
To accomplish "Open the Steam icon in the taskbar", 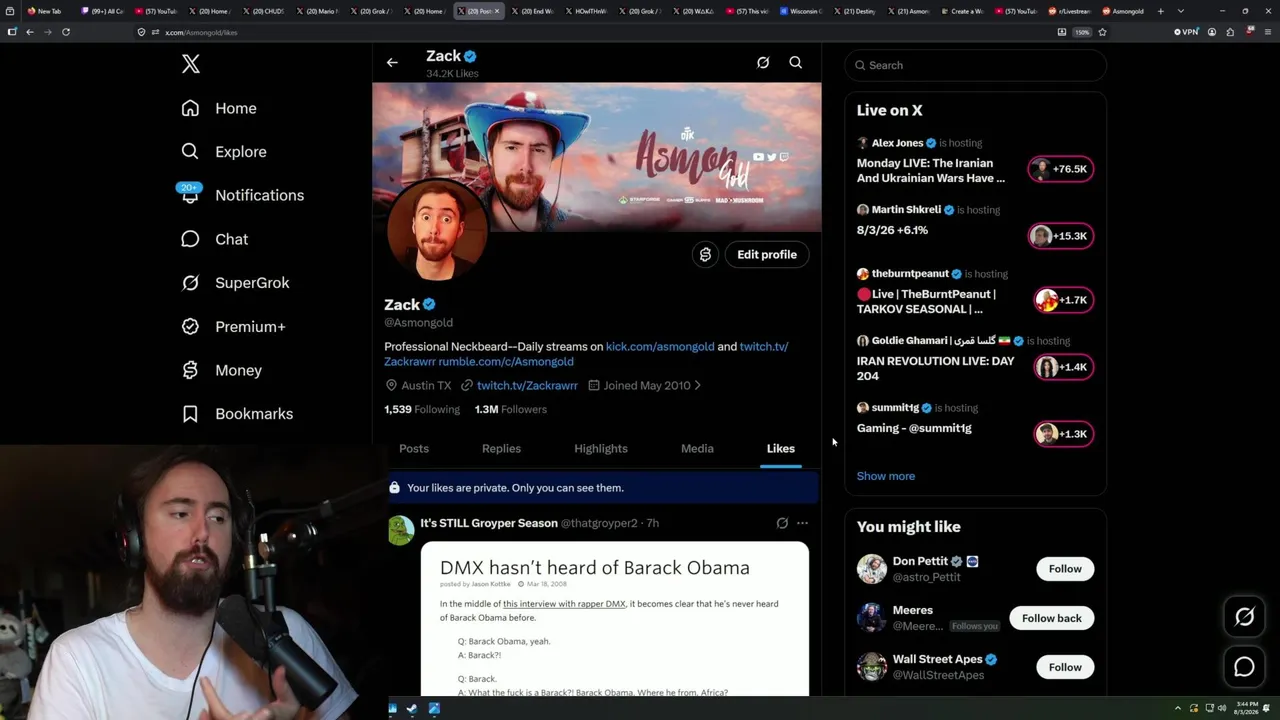I will [x=412, y=709].
